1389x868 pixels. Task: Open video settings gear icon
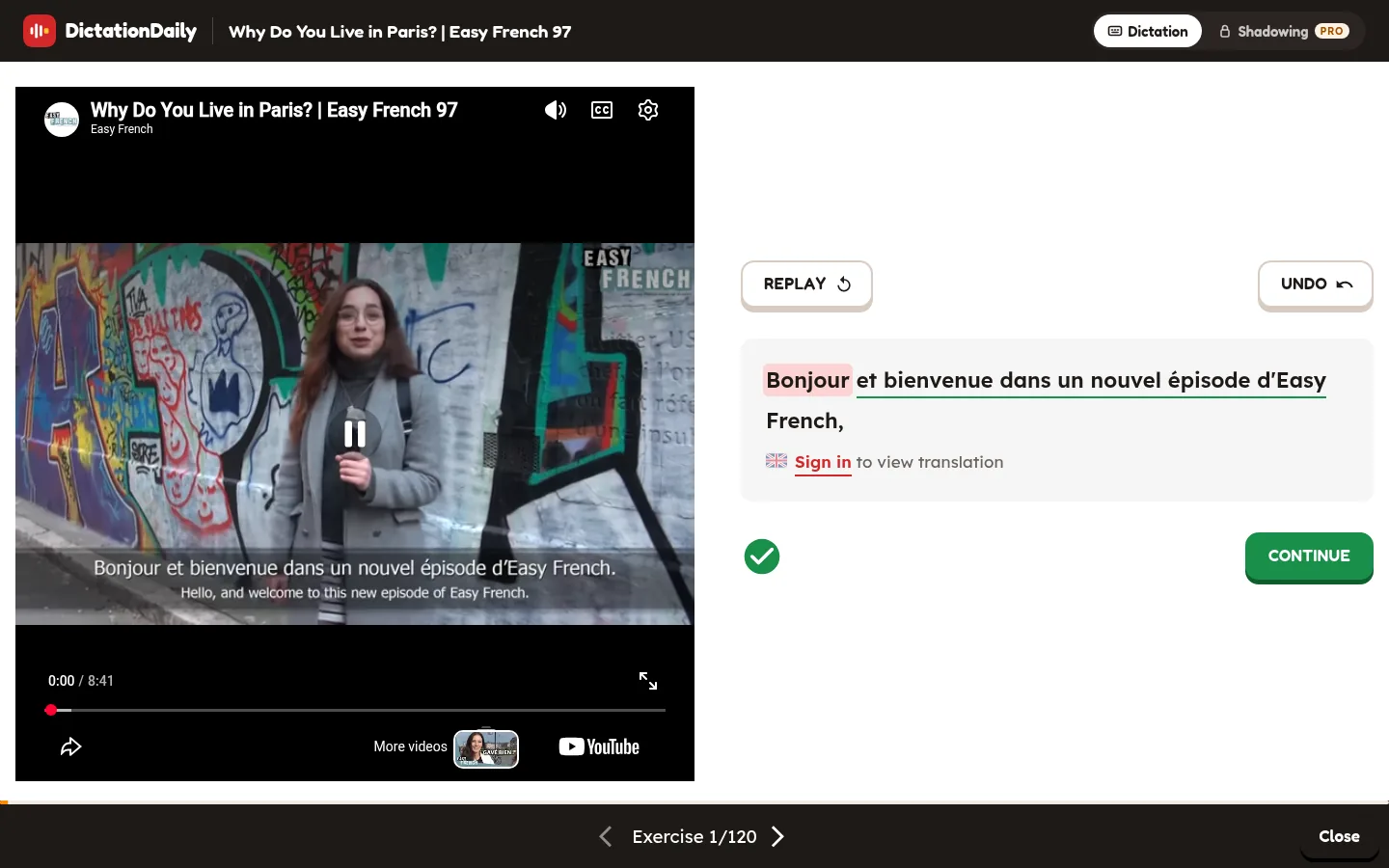click(x=648, y=110)
